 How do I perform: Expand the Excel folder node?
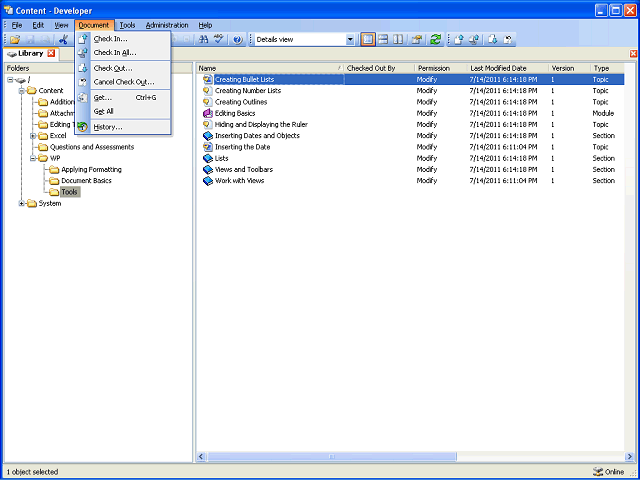[33, 136]
